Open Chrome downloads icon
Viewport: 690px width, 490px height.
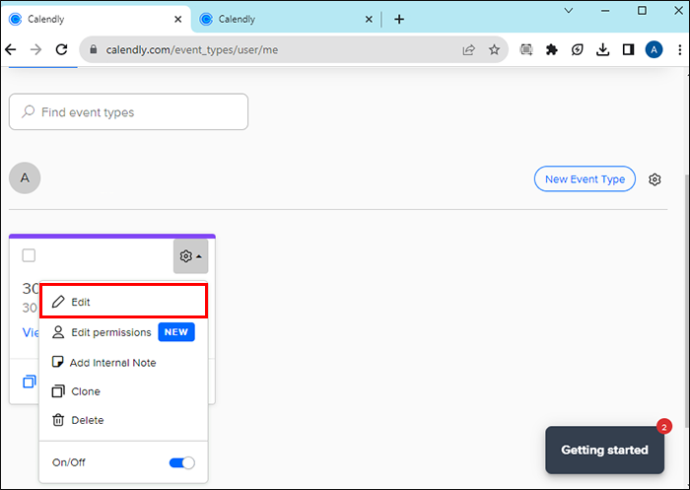(602, 50)
